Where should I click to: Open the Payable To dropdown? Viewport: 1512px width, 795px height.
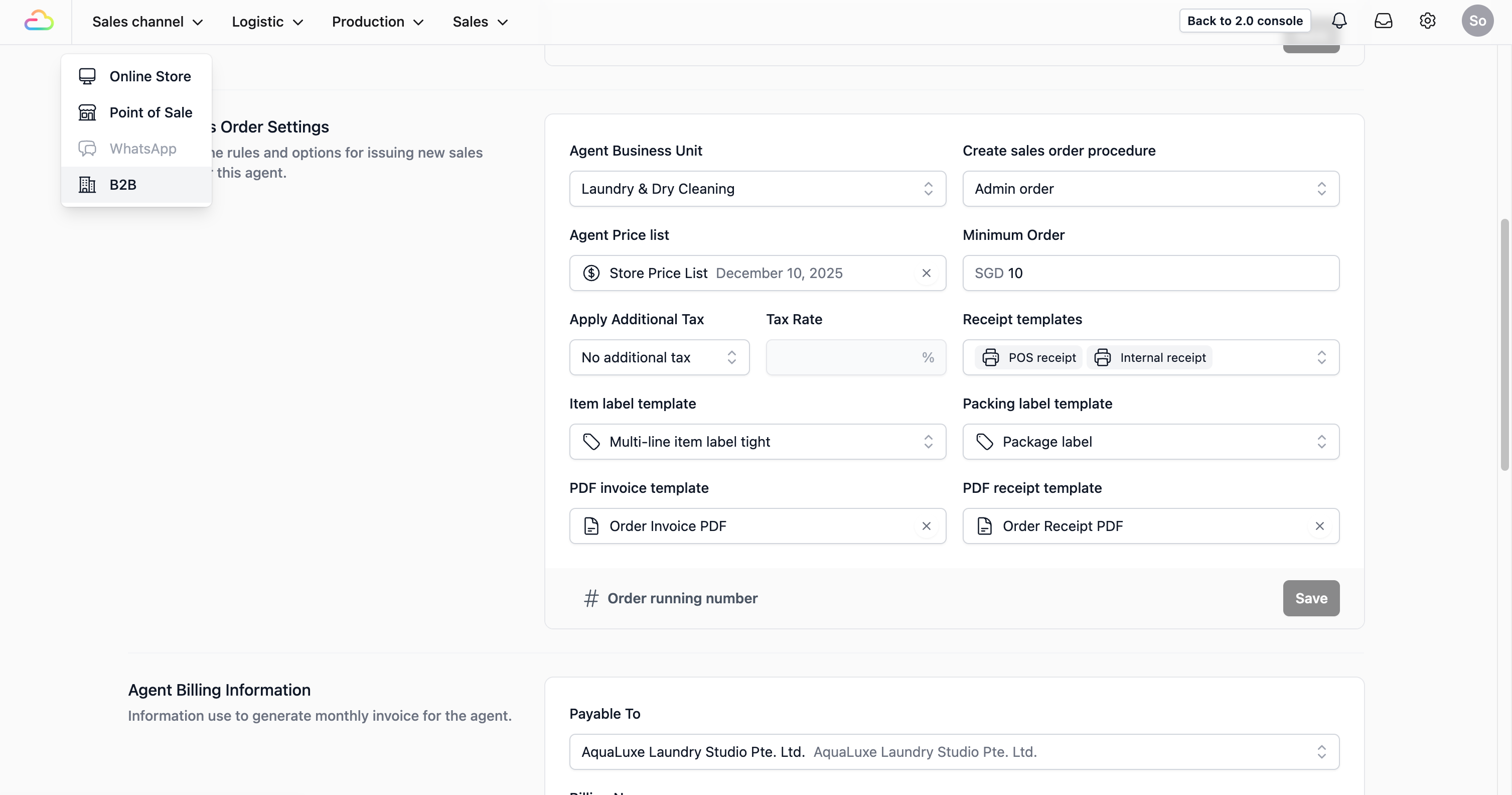954,752
